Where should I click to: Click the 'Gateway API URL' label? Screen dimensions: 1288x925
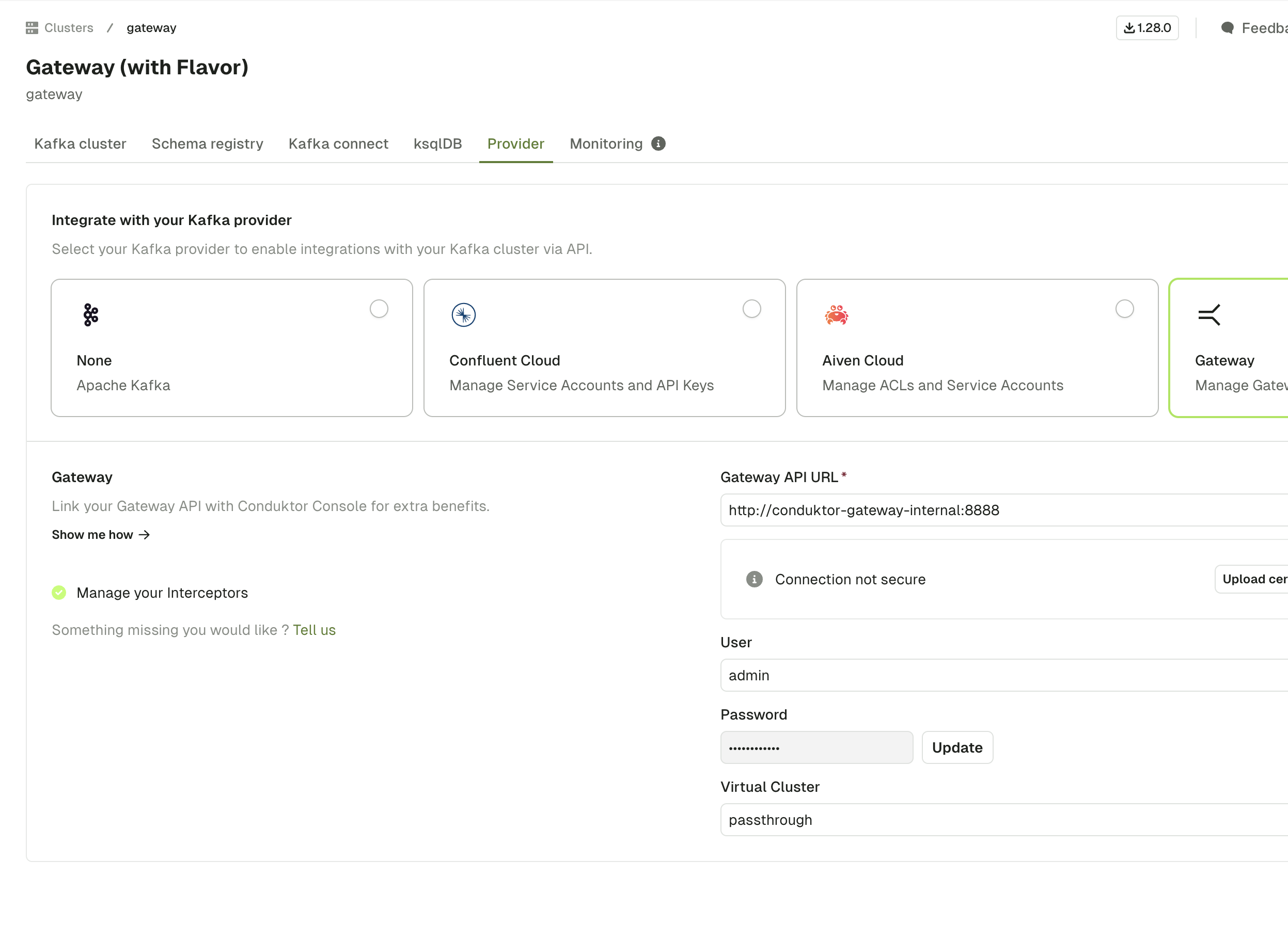779,477
